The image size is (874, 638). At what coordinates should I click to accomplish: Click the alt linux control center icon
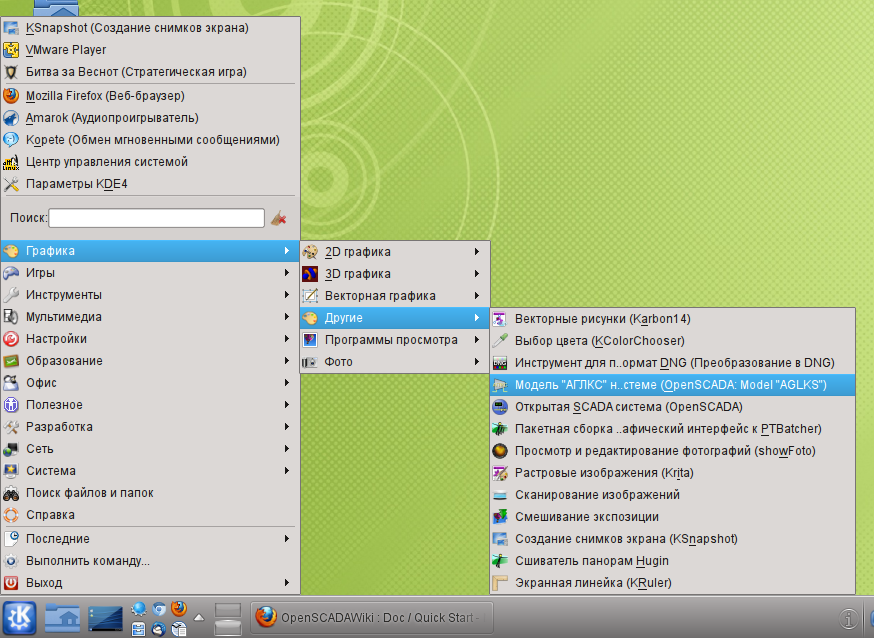11,162
